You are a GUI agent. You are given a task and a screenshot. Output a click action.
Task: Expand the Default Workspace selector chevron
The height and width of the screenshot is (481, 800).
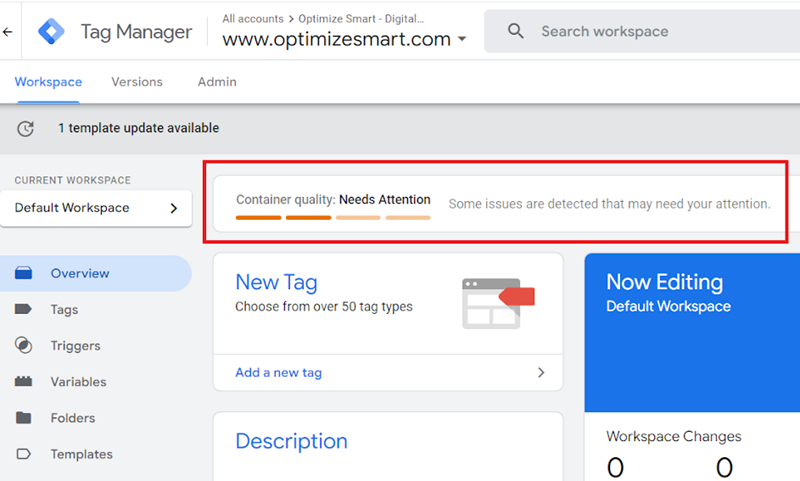tap(173, 208)
